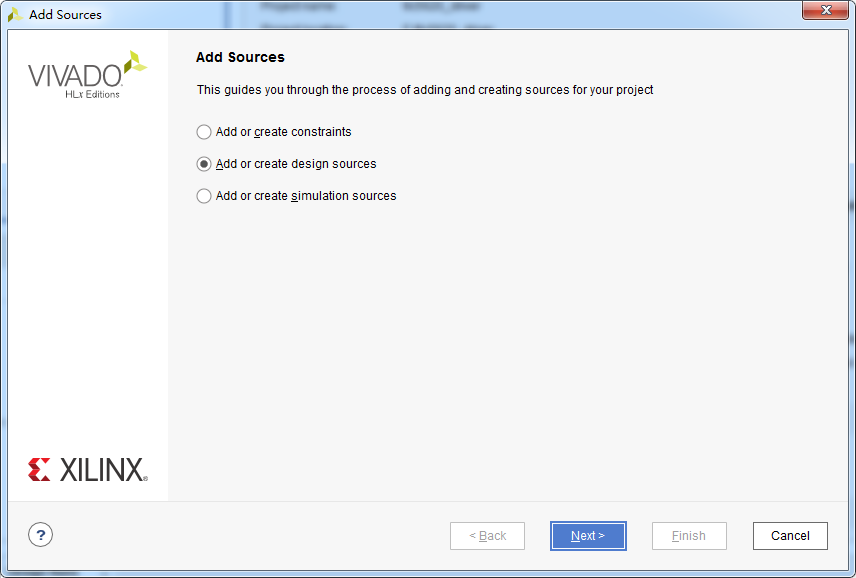The width and height of the screenshot is (856, 578).
Task: Cancel the Add Sources wizard
Action: (x=790, y=536)
